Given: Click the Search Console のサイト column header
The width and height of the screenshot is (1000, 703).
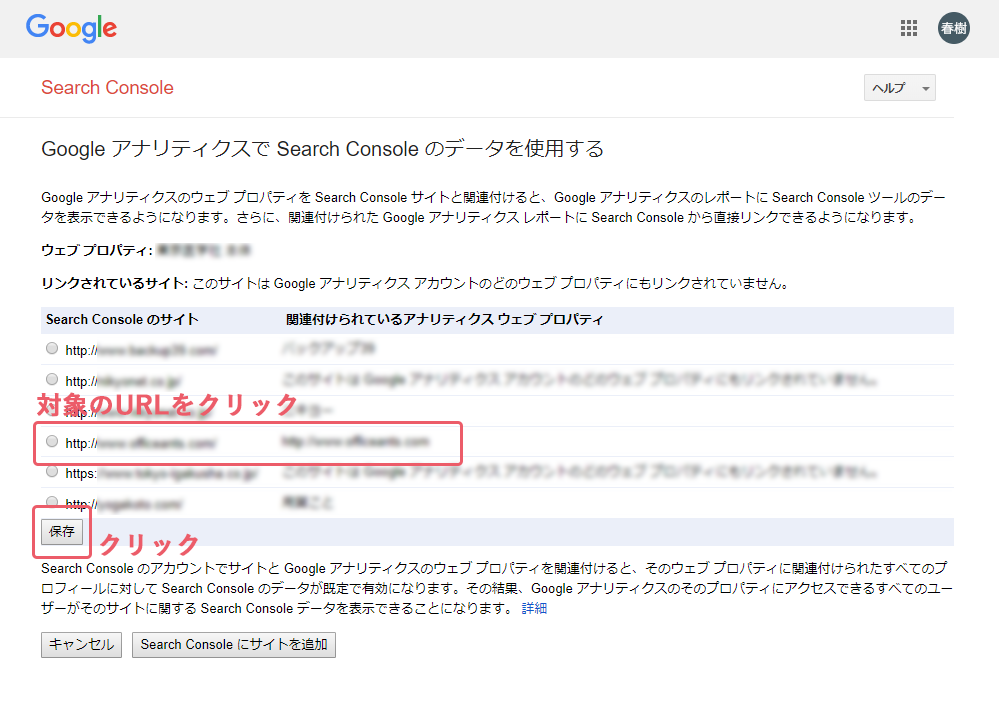Looking at the screenshot, I should coord(121,319).
